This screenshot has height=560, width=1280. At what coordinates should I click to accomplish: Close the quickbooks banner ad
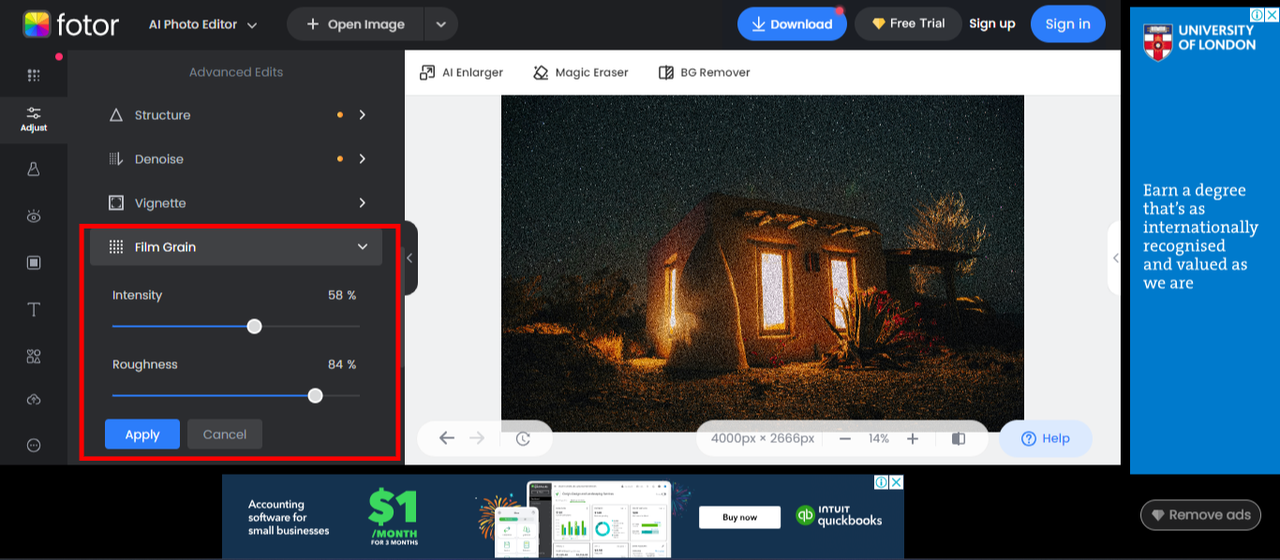pyautogui.click(x=896, y=482)
